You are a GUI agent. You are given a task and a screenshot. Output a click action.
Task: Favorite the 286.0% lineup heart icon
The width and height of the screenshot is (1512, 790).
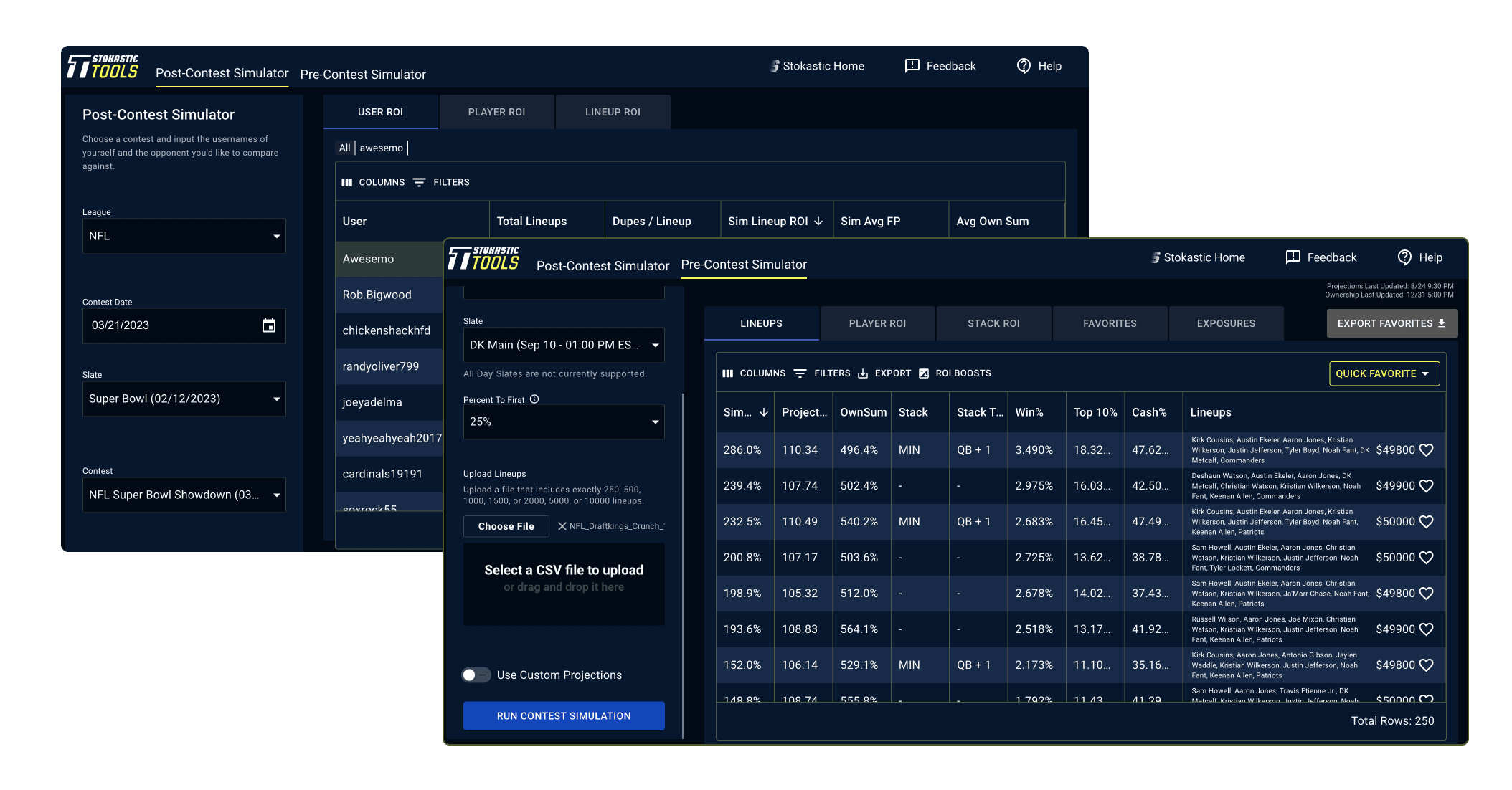pyautogui.click(x=1427, y=450)
